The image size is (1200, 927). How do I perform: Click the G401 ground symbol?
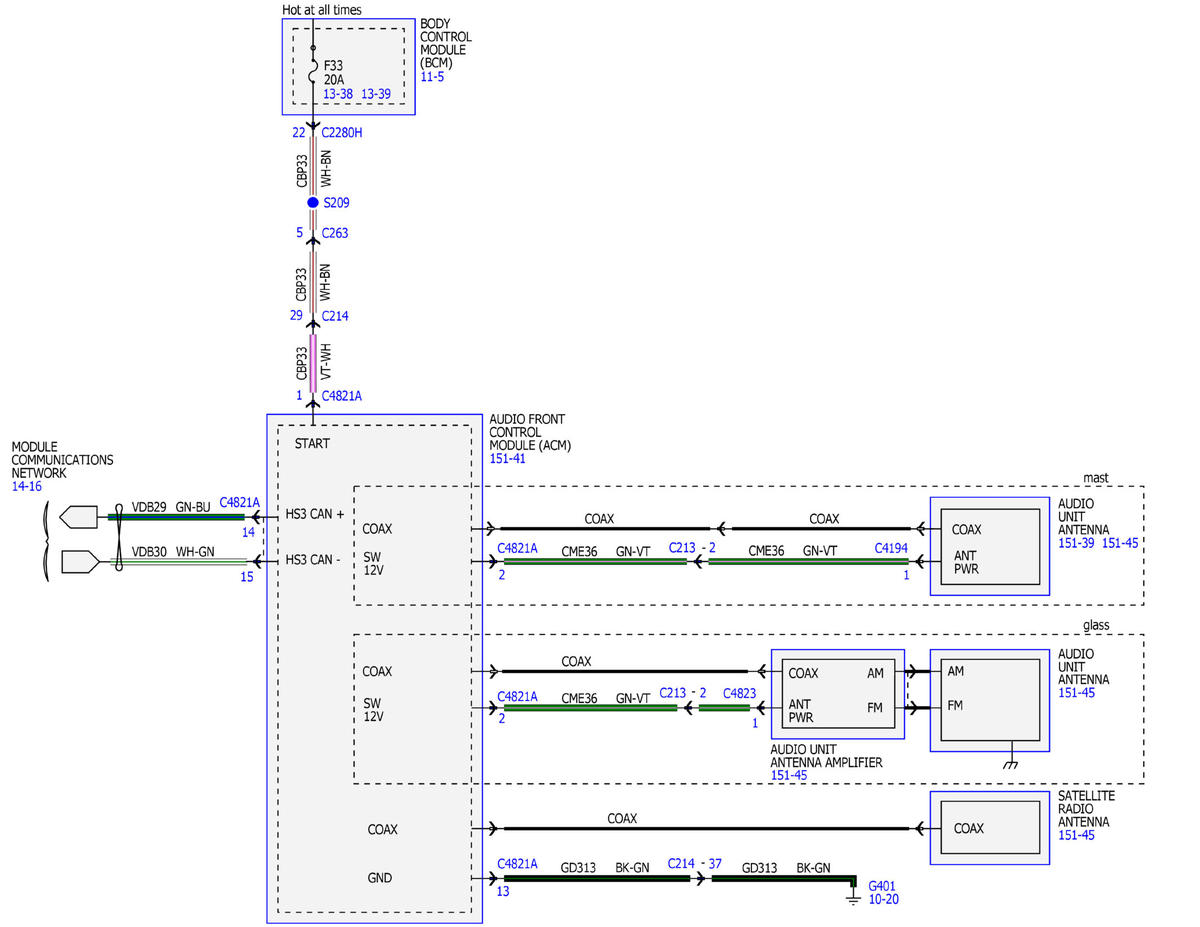[853, 895]
